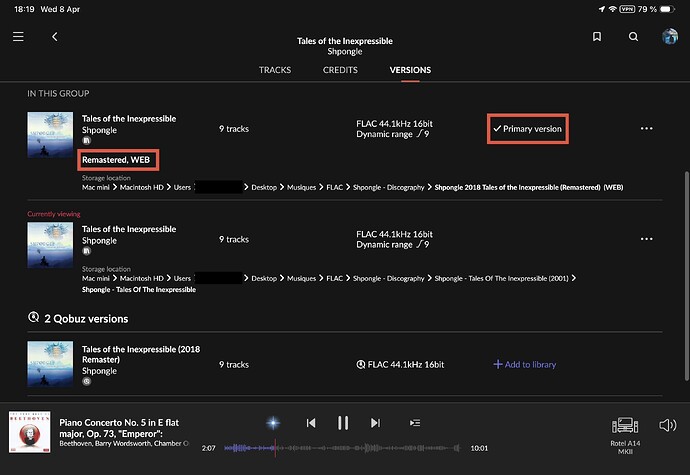The image size is (690, 475).
Task: Tap the location arrow in the status bar
Action: tap(601, 9)
